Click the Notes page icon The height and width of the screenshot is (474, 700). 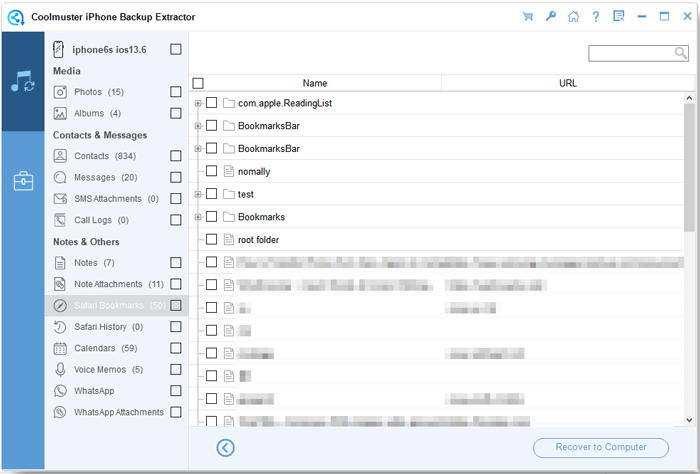point(60,263)
